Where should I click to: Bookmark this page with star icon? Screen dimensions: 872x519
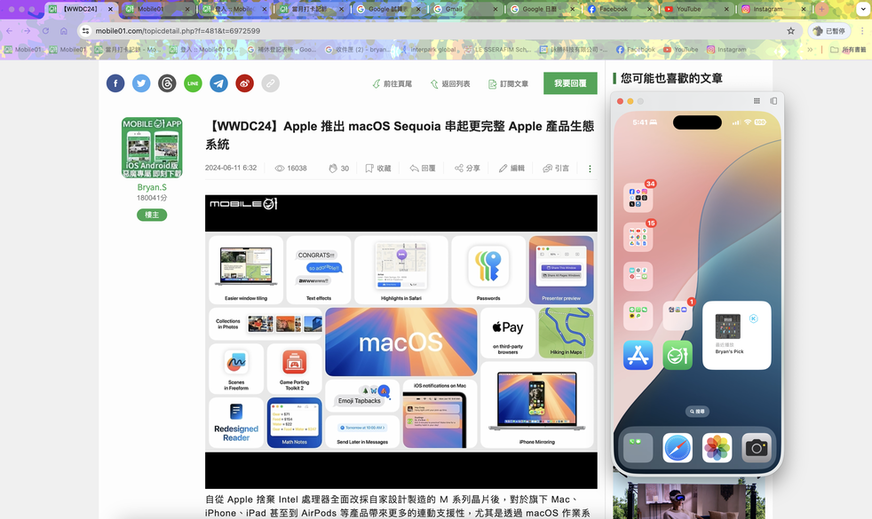(791, 31)
